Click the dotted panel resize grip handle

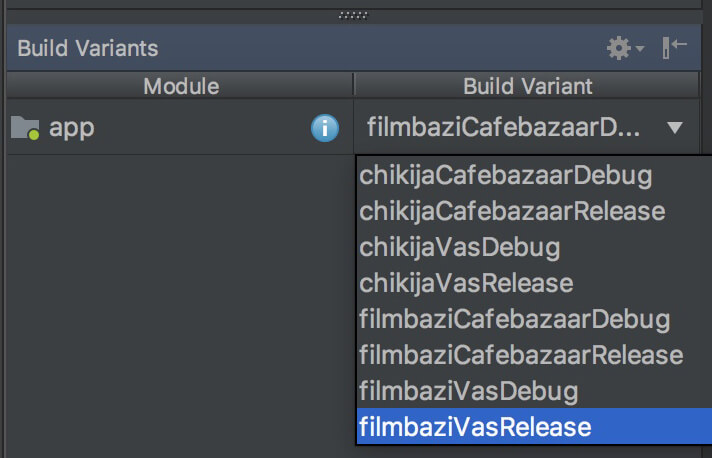click(353, 16)
